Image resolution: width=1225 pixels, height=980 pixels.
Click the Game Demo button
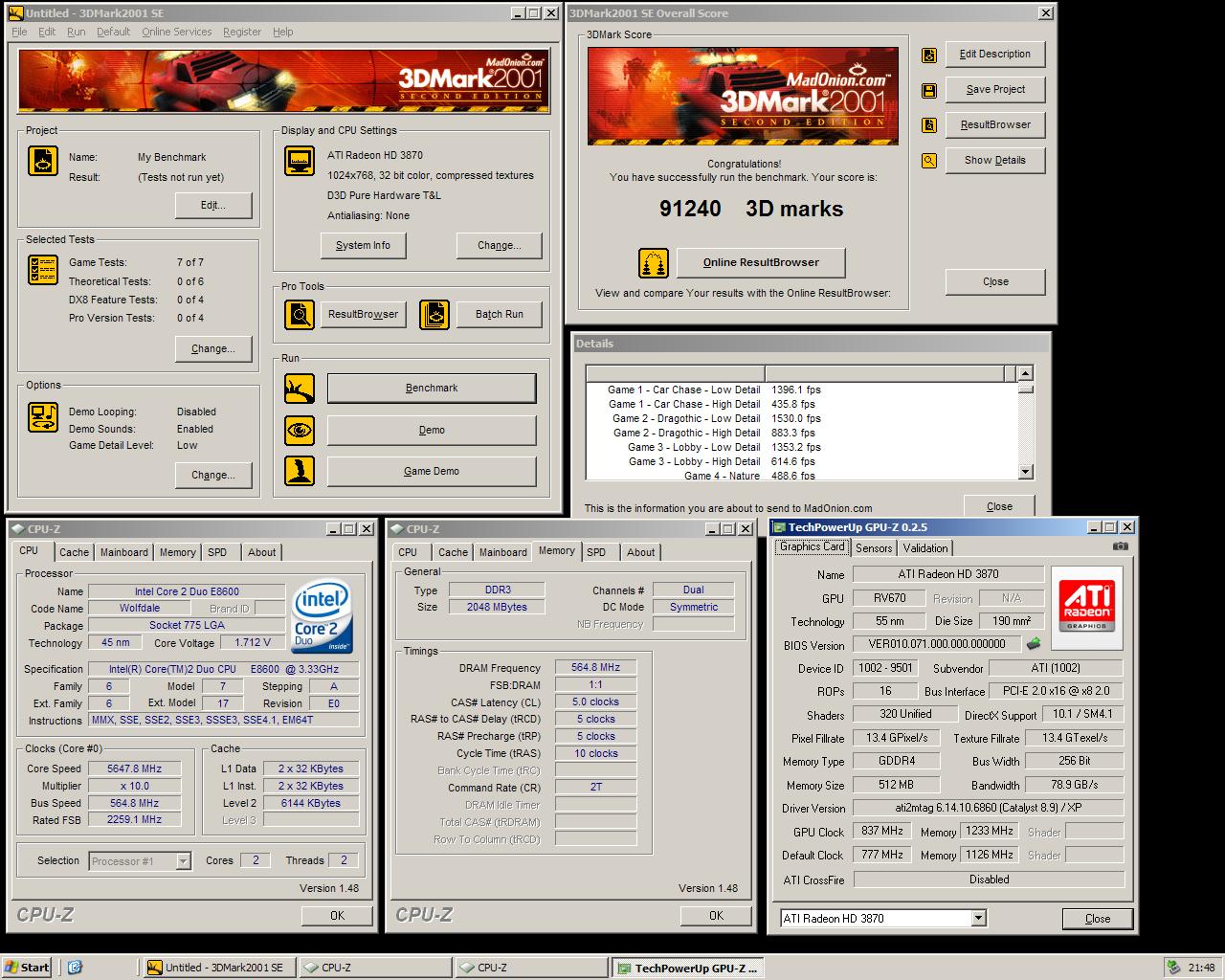tap(432, 472)
